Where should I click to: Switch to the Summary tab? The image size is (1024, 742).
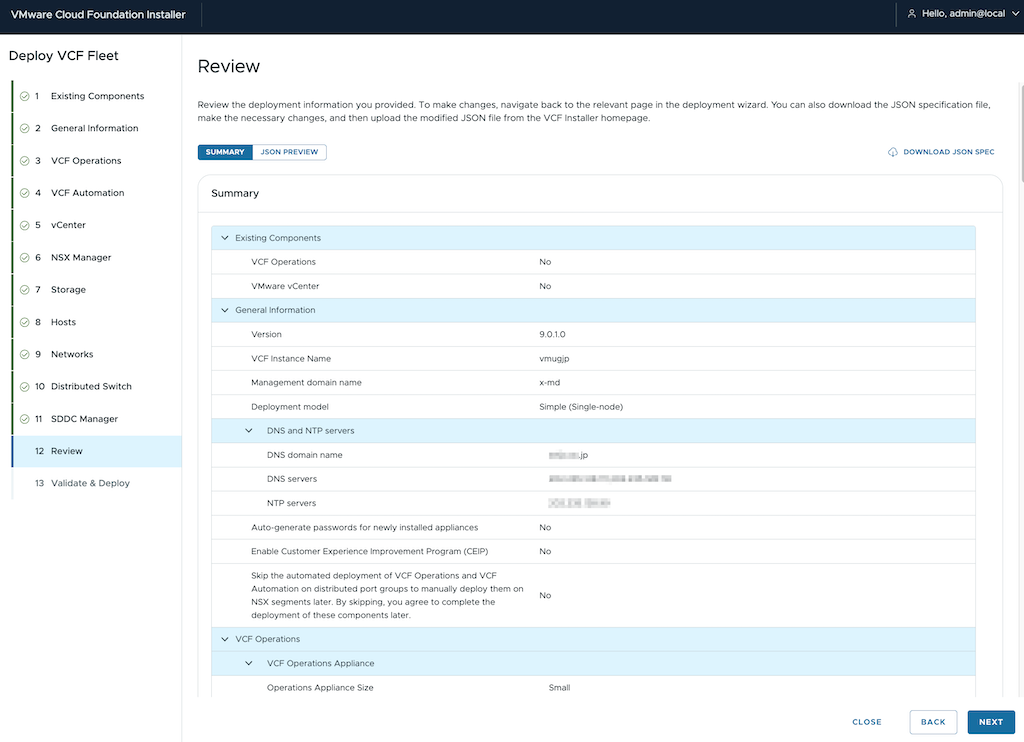pos(225,152)
